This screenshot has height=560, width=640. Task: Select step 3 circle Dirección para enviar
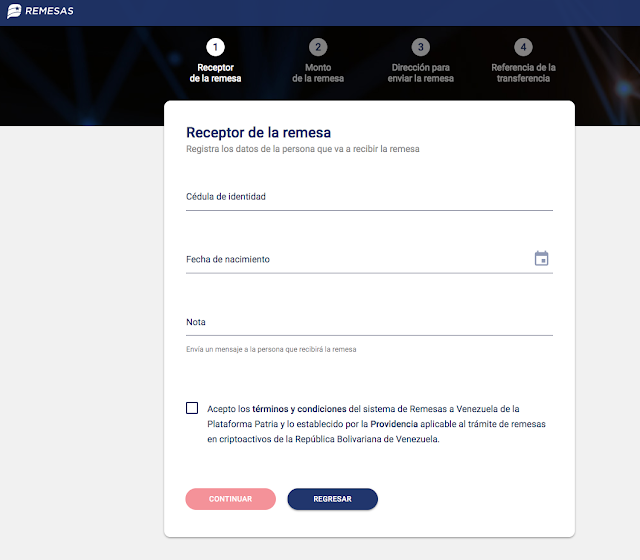(x=420, y=47)
